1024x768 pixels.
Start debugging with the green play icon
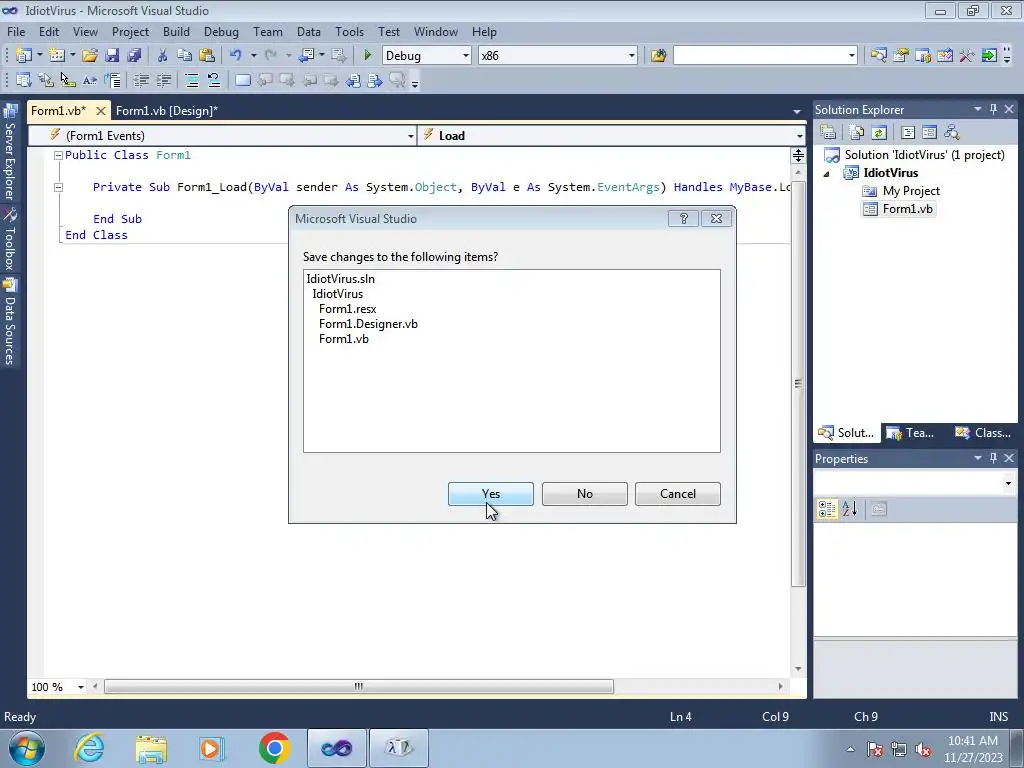pos(367,56)
